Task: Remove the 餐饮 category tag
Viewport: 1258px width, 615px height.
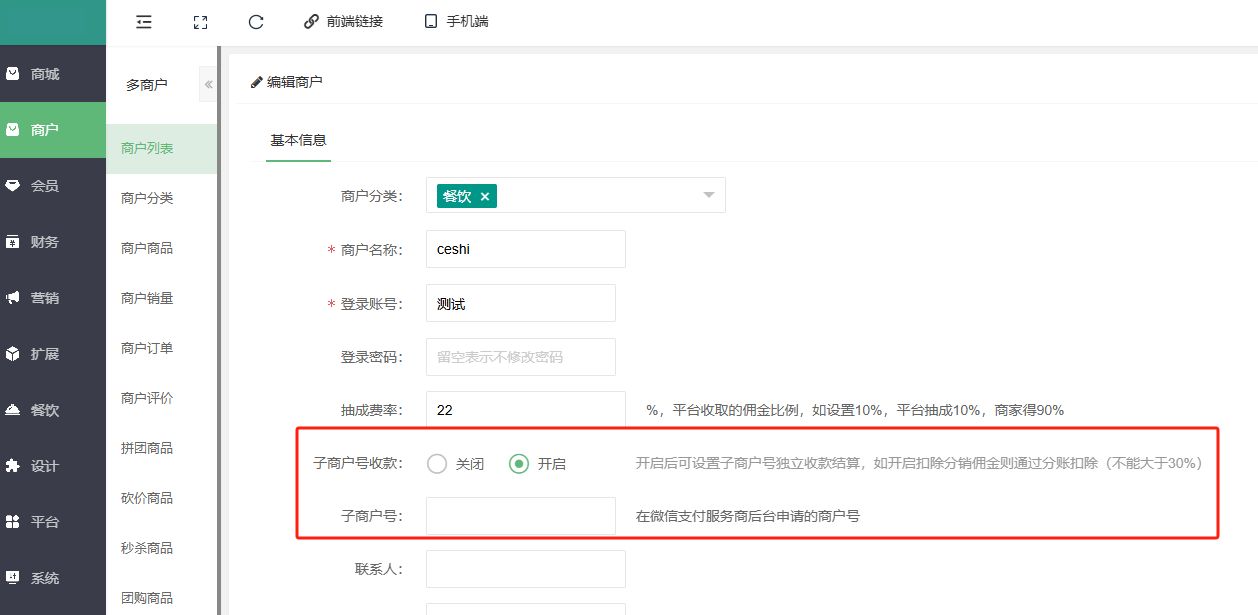Action: click(485, 197)
